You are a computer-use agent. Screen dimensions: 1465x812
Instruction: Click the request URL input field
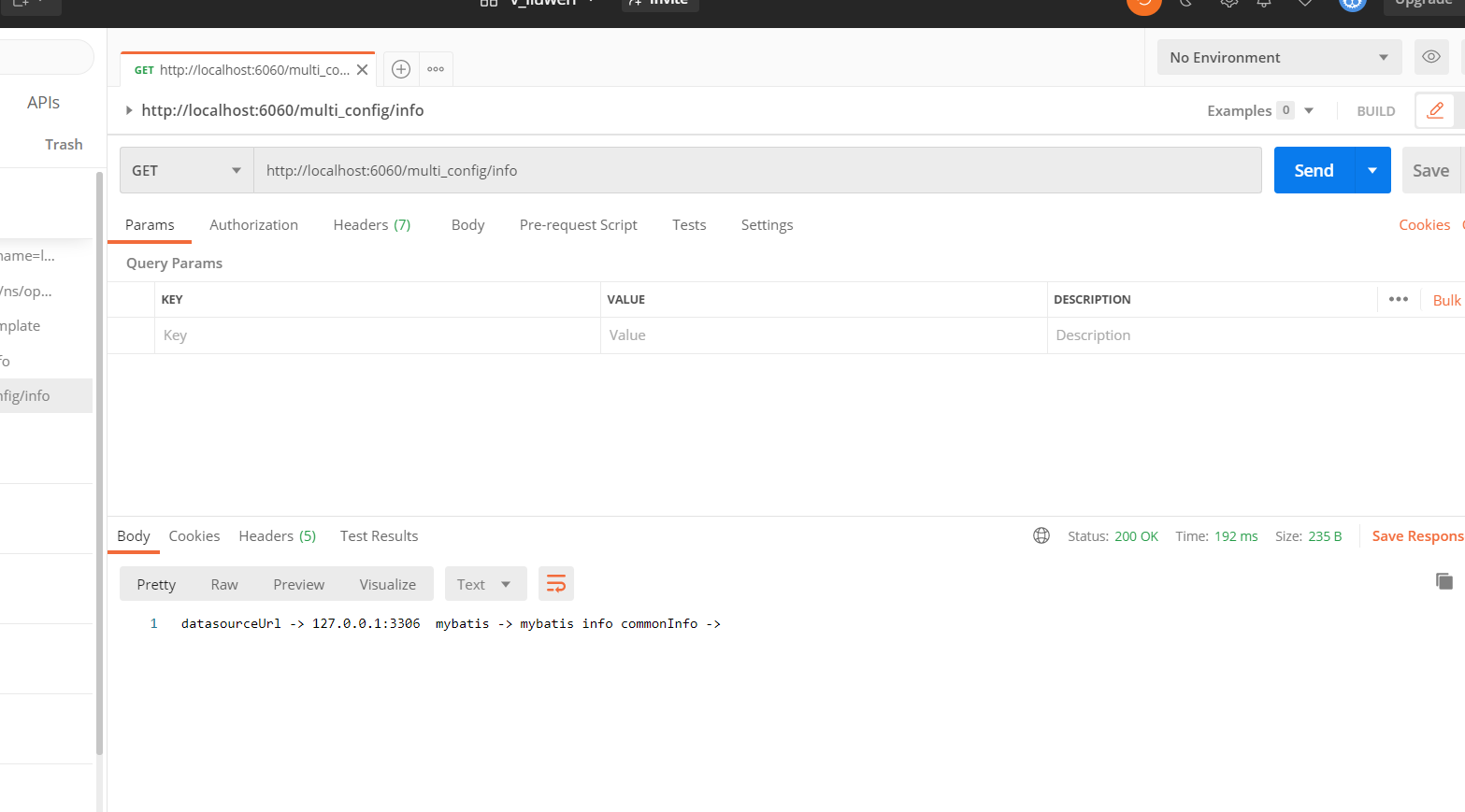click(757, 170)
